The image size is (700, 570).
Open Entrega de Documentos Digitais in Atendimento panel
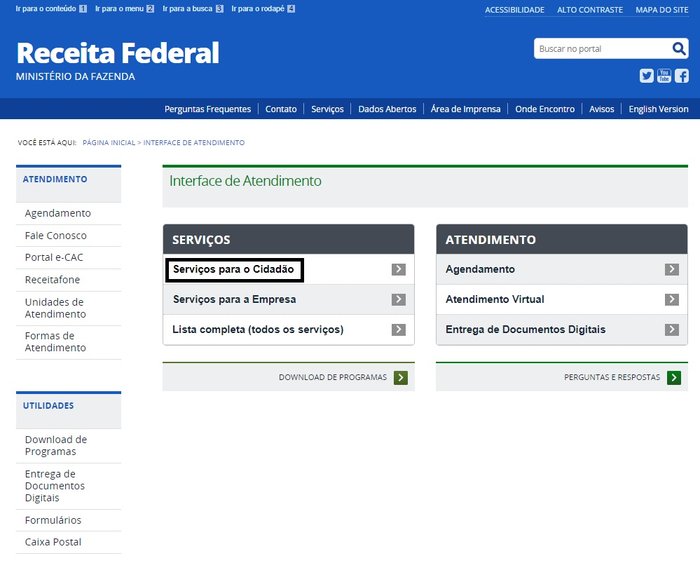[525, 329]
